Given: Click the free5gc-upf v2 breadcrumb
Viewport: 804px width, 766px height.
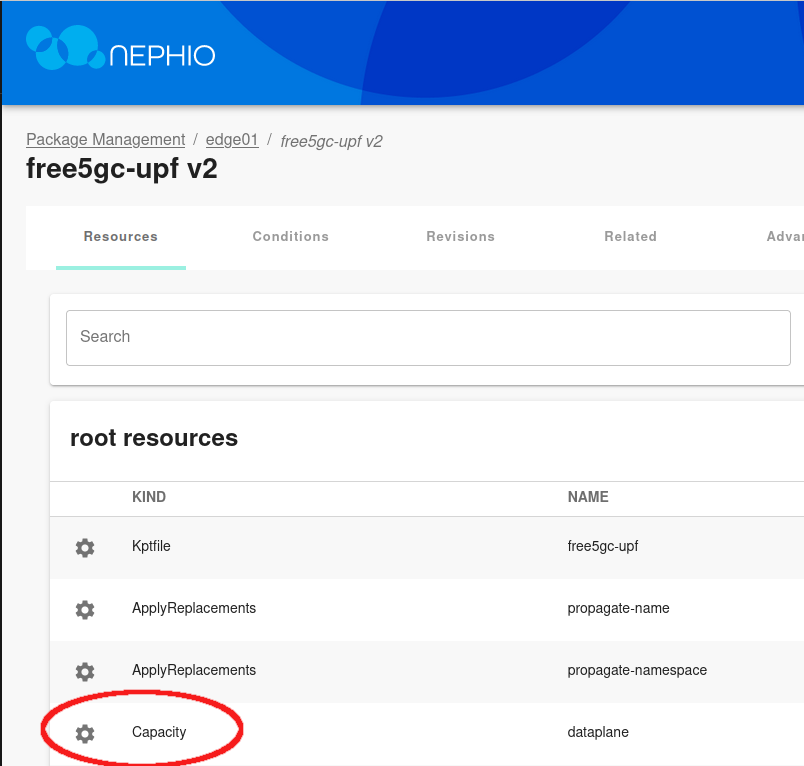Looking at the screenshot, I should click(331, 141).
